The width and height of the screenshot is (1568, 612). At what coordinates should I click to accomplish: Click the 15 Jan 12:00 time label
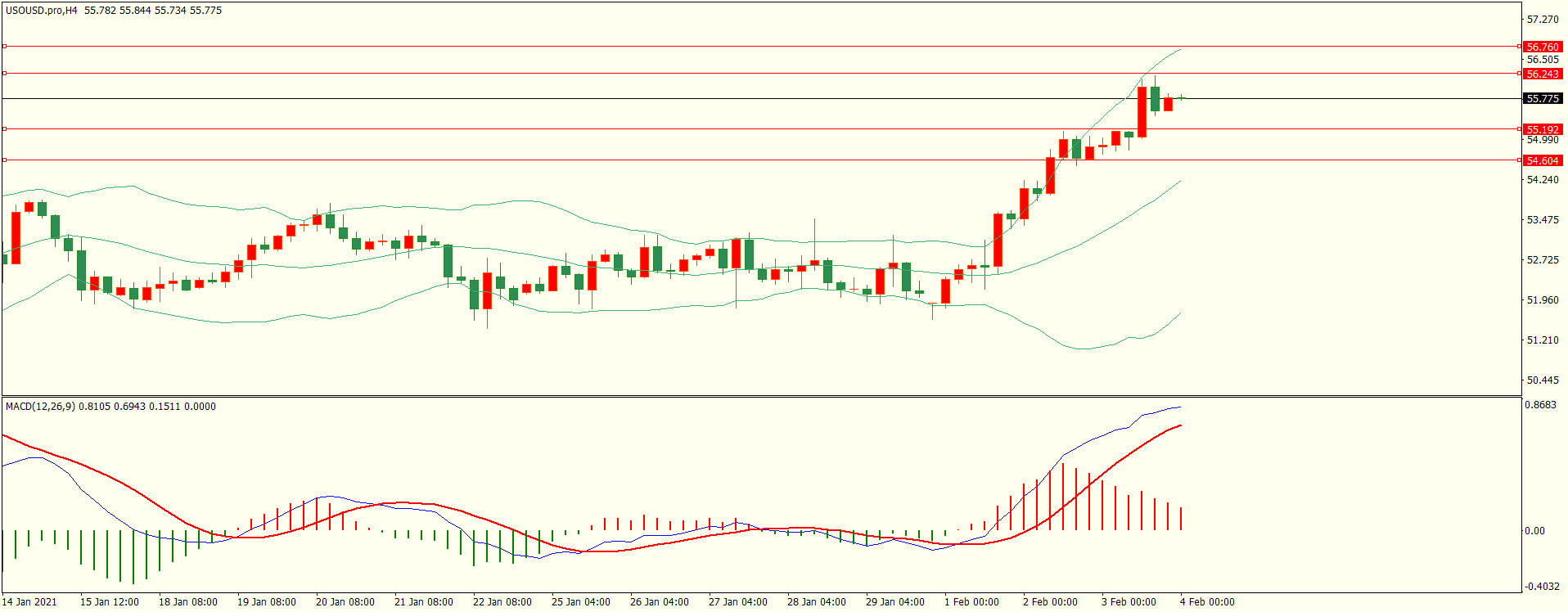click(110, 601)
